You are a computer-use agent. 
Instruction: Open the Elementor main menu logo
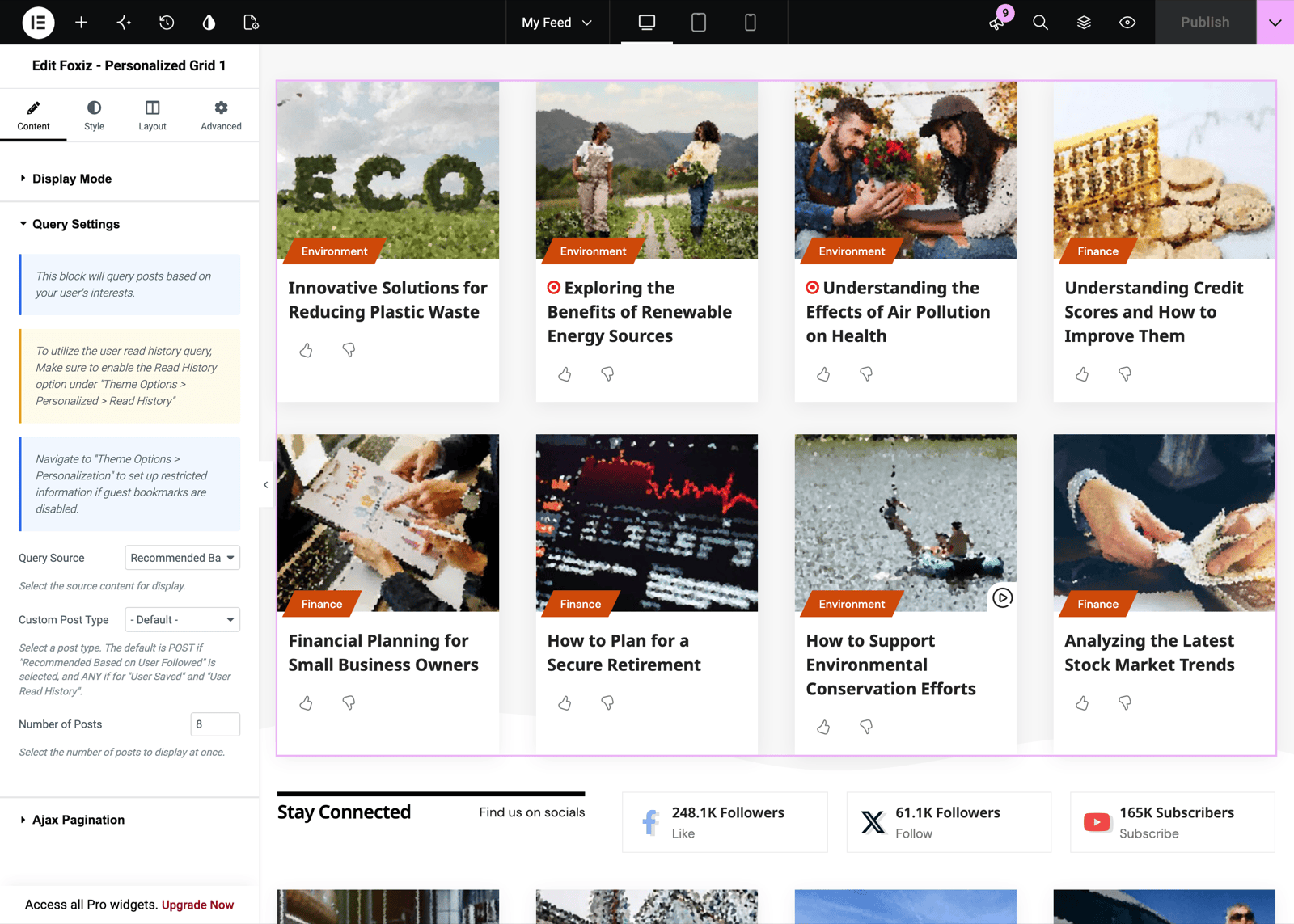[x=38, y=22]
